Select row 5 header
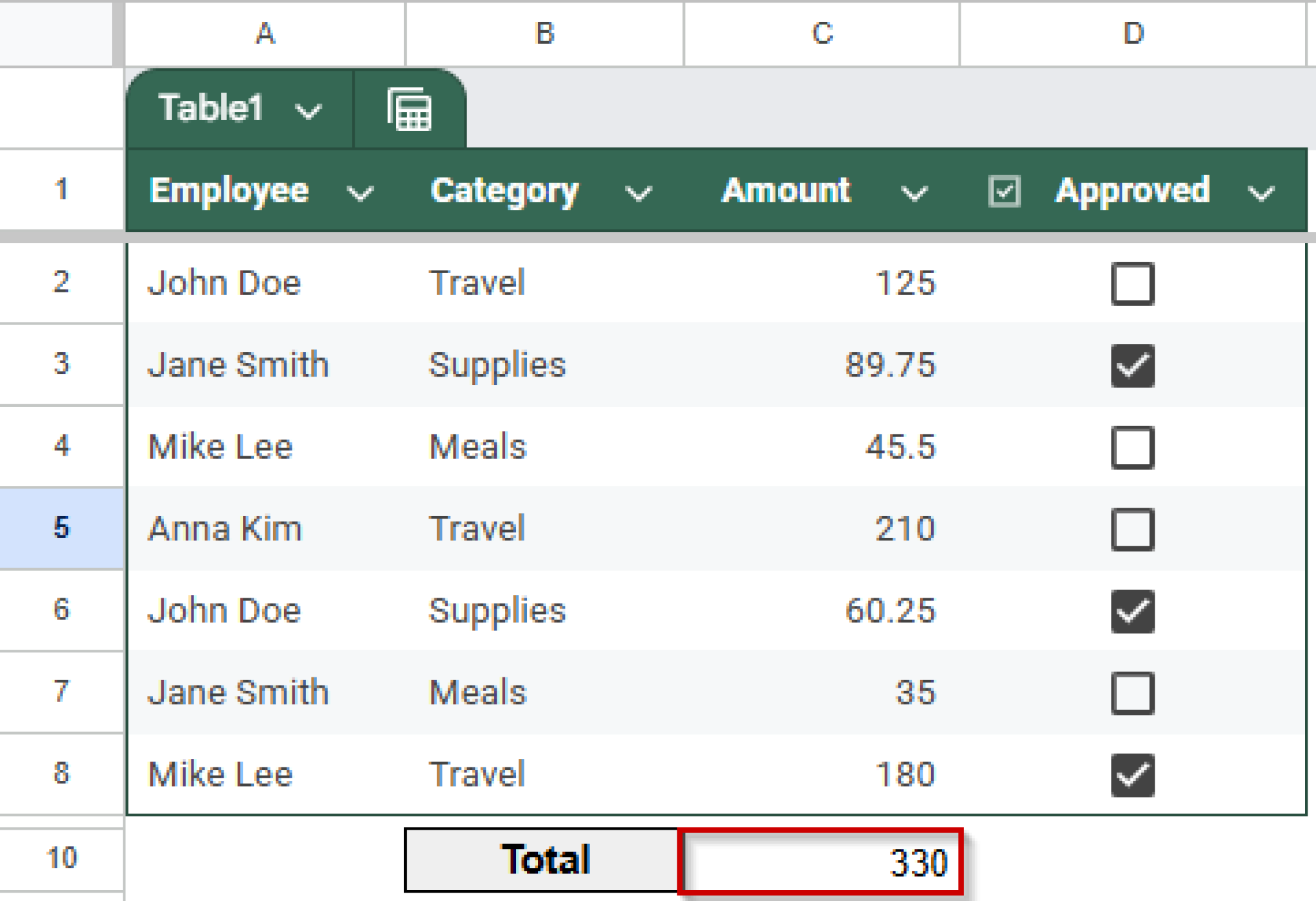The image size is (1316, 901). click(x=61, y=528)
